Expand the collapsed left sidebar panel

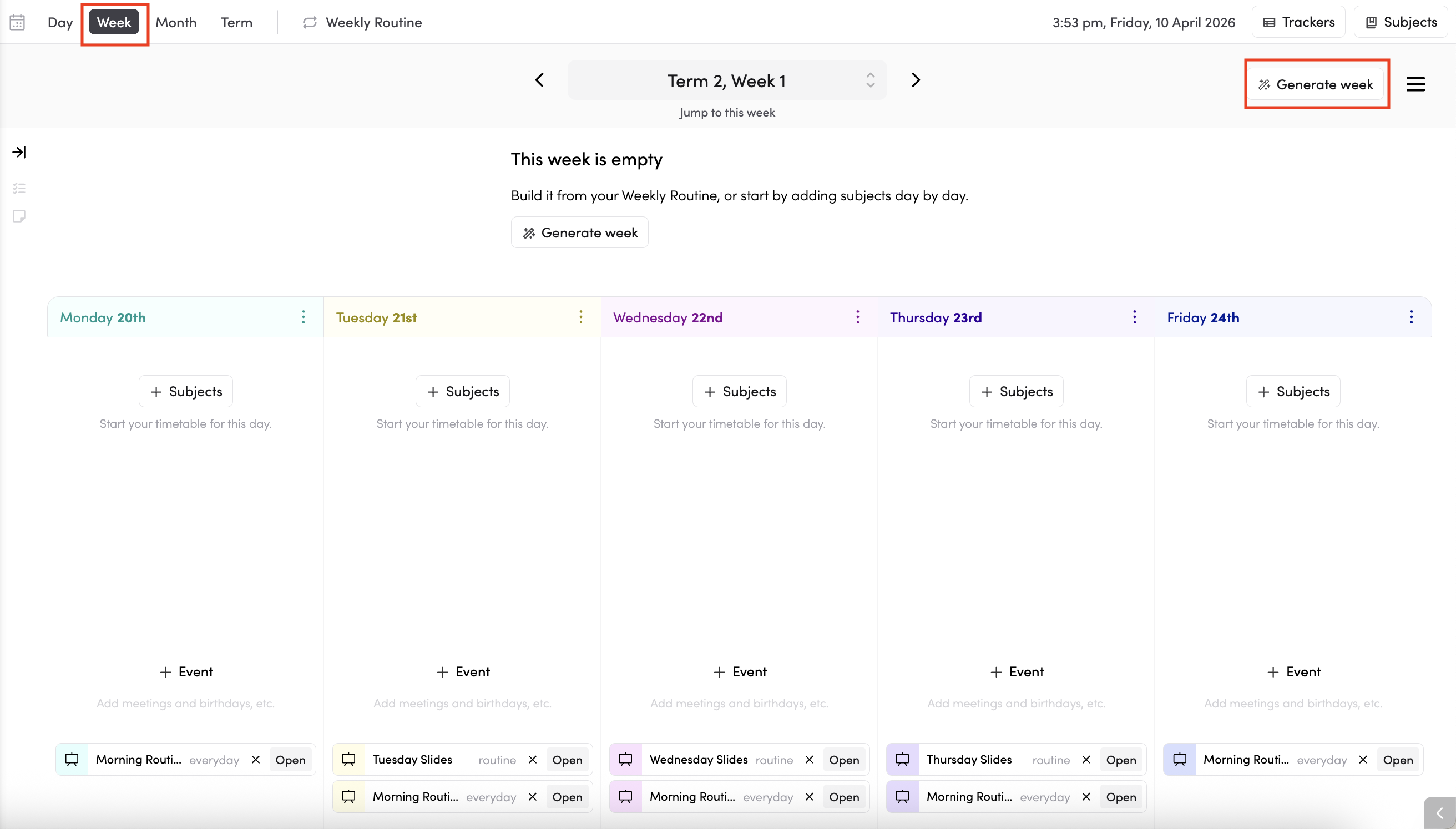(x=19, y=152)
